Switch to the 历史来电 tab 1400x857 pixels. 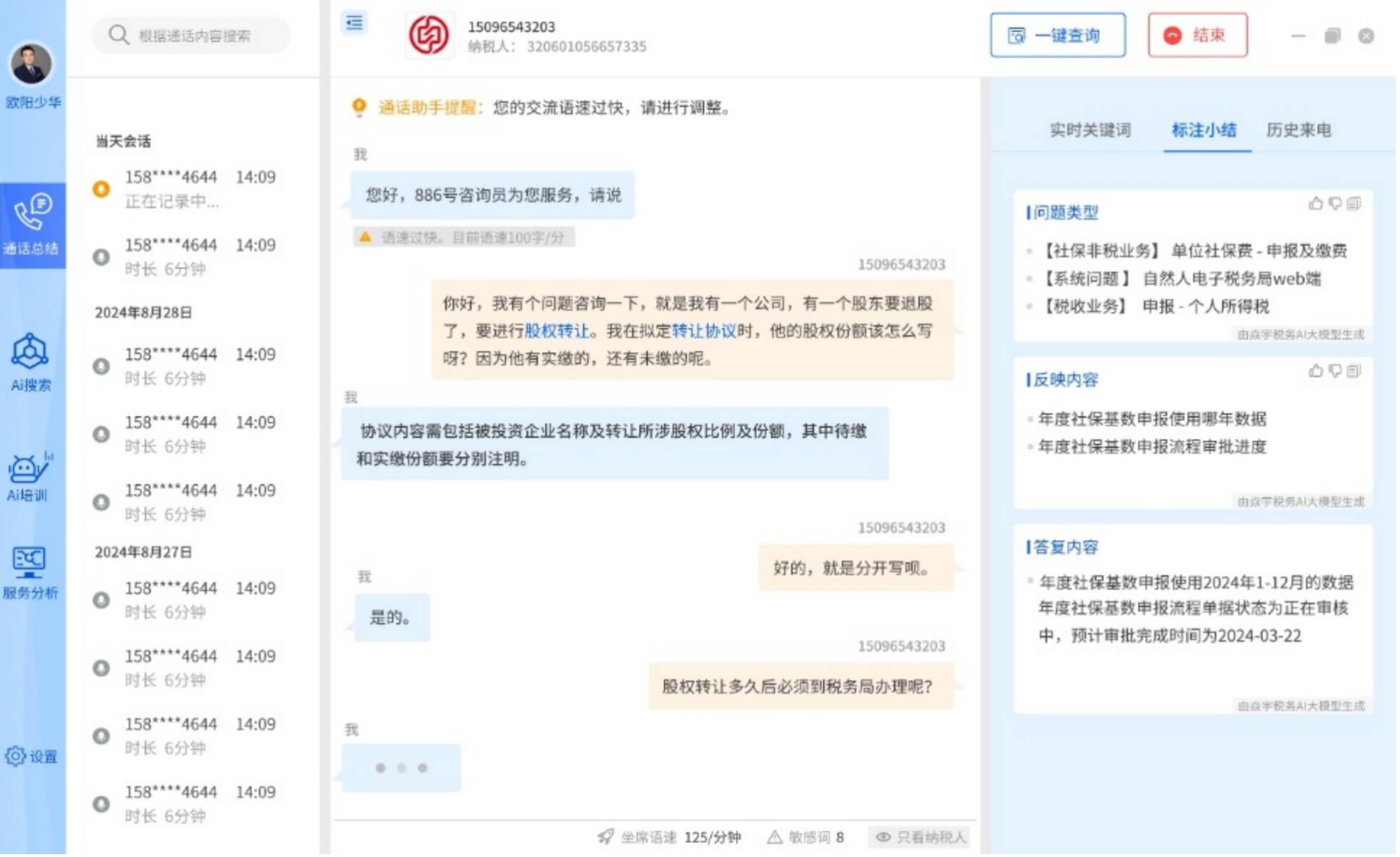1299,130
